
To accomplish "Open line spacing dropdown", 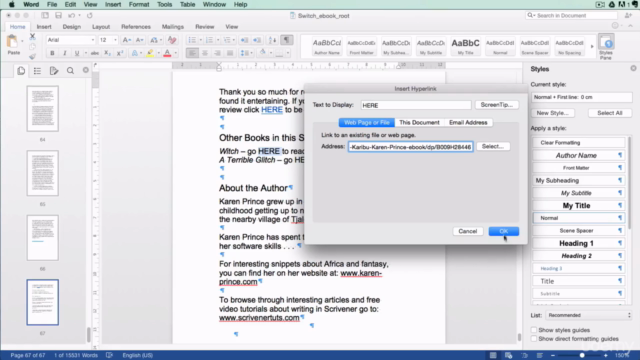I will tap(246, 53).
